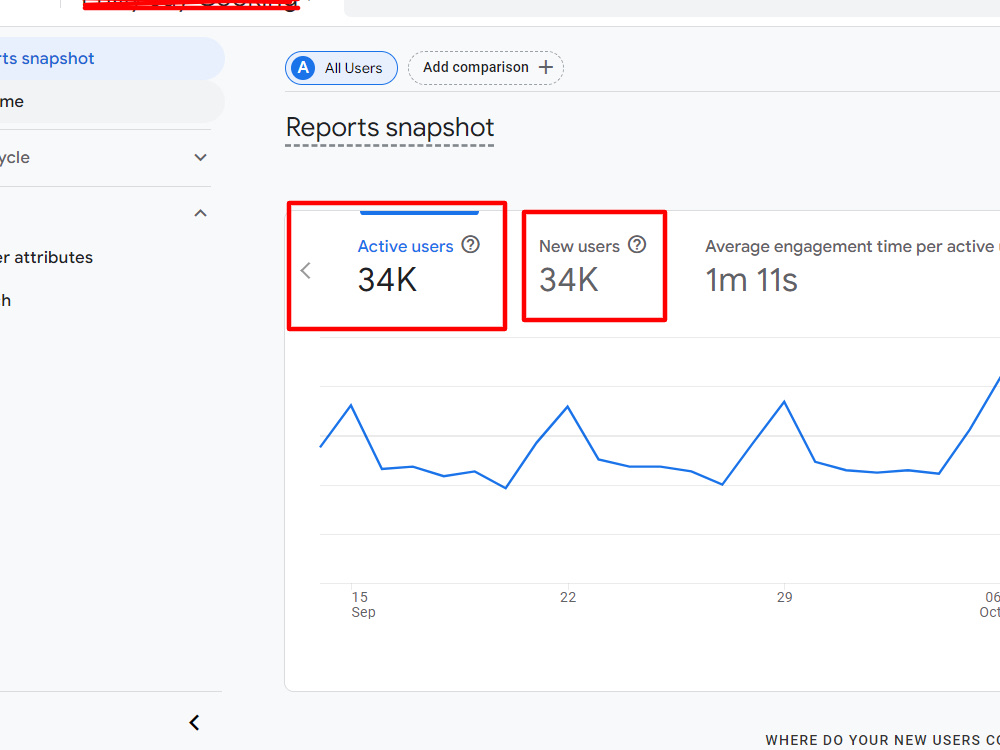Select the All Users segment chip
1000x750 pixels.
pyautogui.click(x=341, y=68)
